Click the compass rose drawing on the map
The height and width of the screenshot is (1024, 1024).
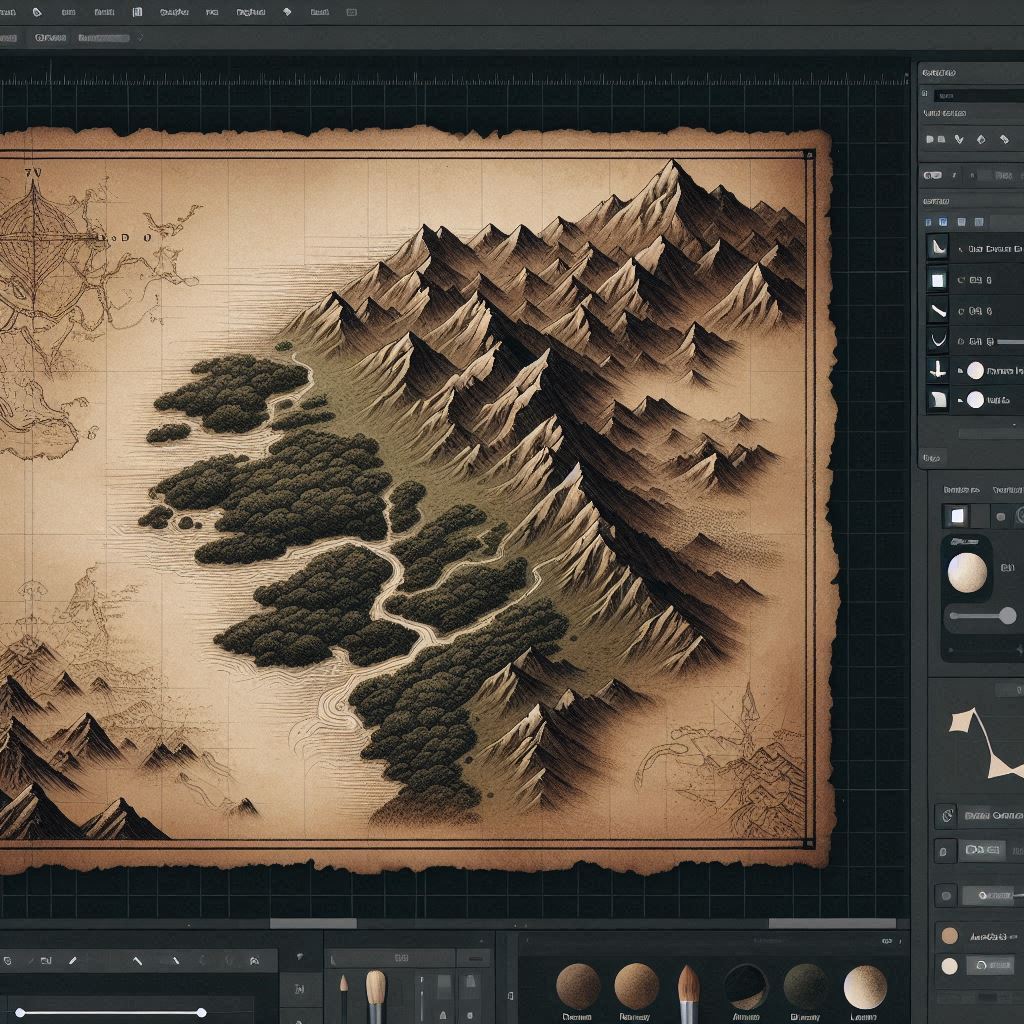click(36, 248)
